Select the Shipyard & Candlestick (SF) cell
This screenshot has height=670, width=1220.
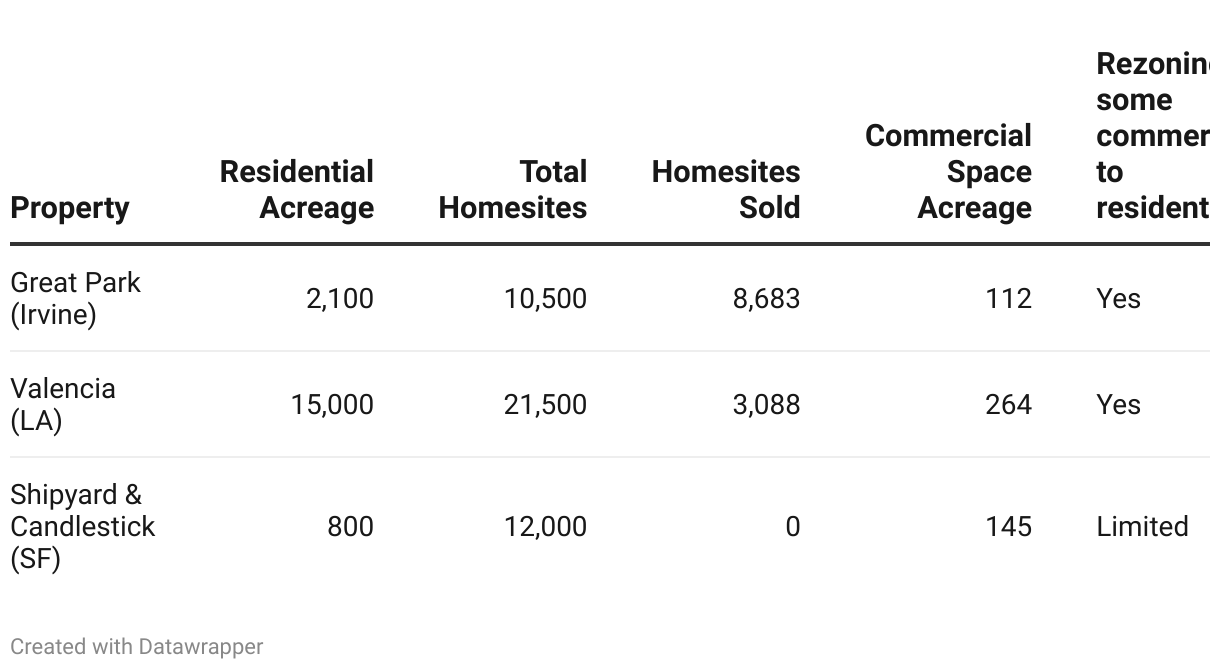click(x=82, y=526)
